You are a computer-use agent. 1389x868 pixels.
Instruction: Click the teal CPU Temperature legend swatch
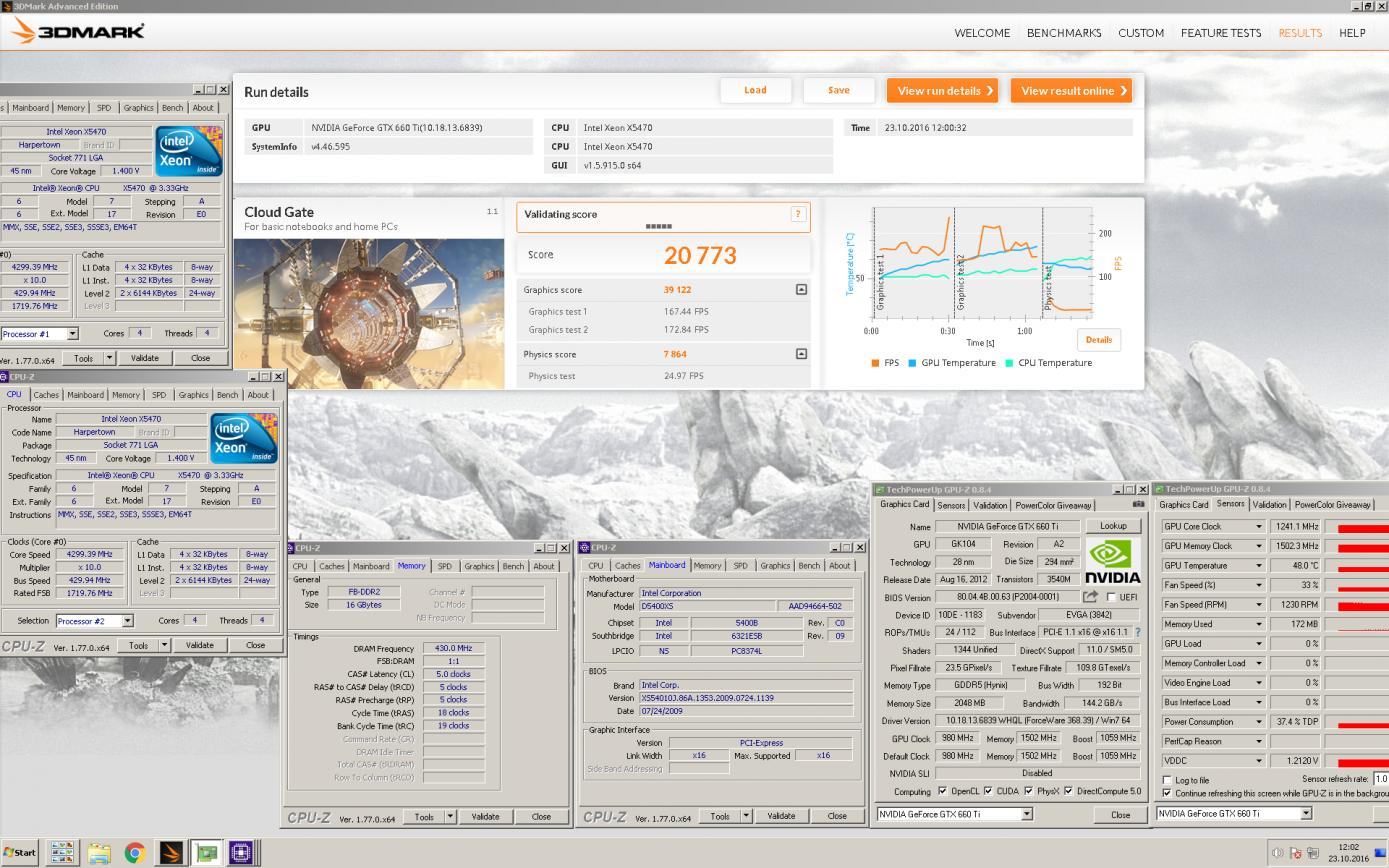[x=1009, y=363]
